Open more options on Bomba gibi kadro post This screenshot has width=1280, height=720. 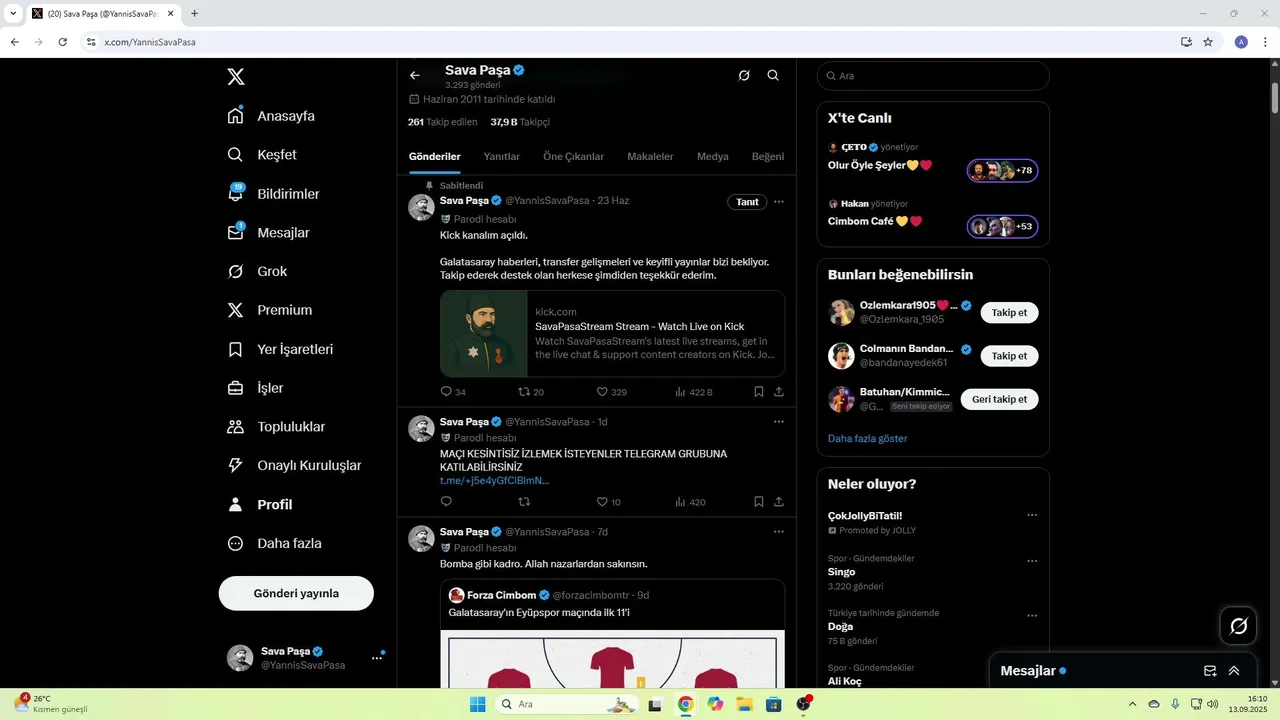click(779, 532)
